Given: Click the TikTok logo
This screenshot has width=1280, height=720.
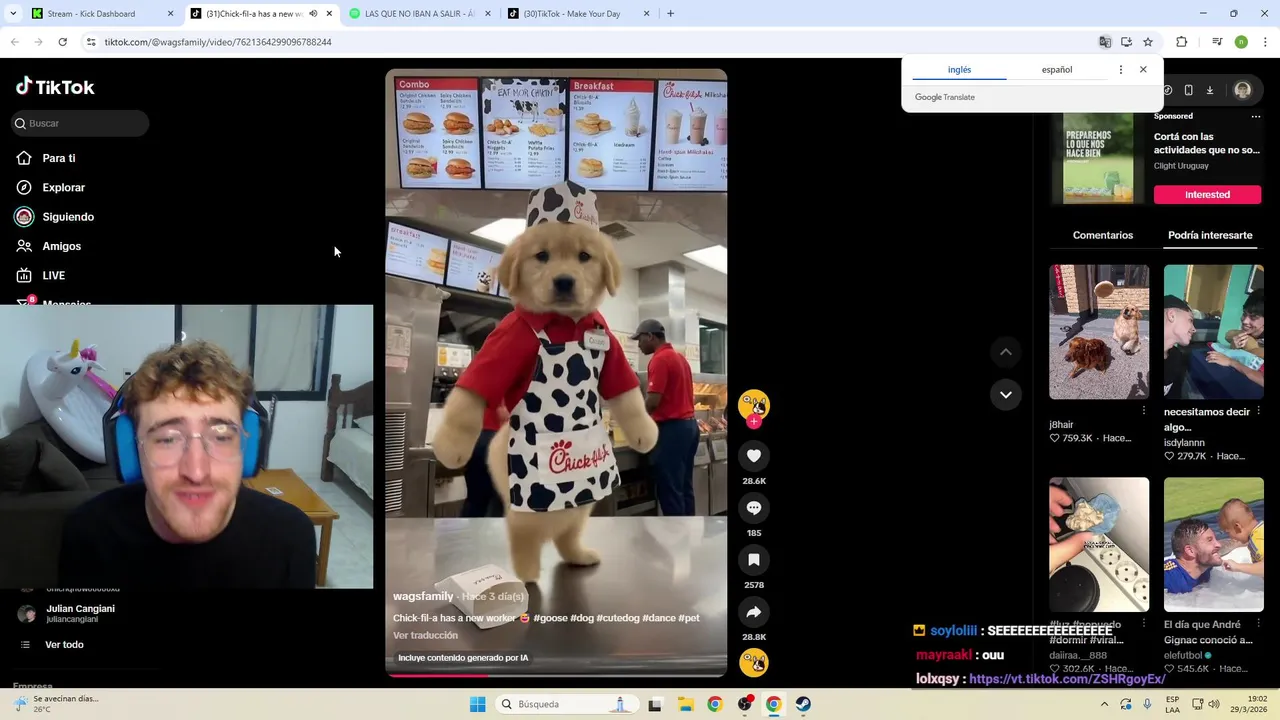Looking at the screenshot, I should pos(55,87).
